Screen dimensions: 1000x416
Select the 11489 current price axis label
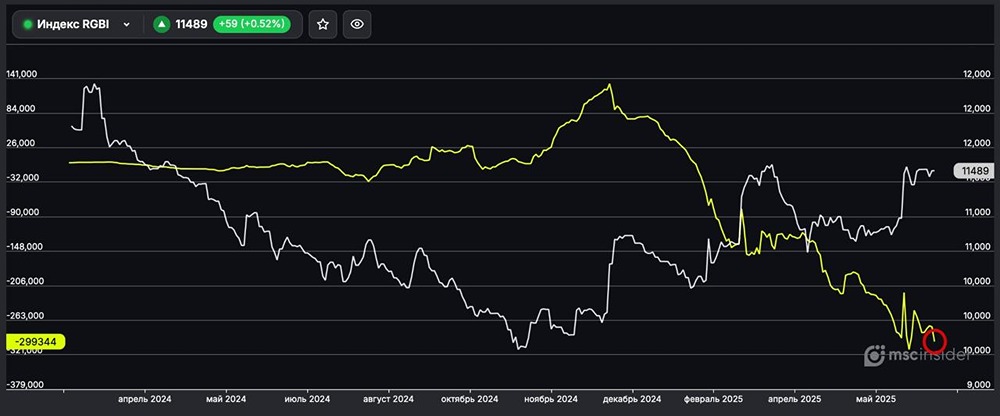(975, 172)
